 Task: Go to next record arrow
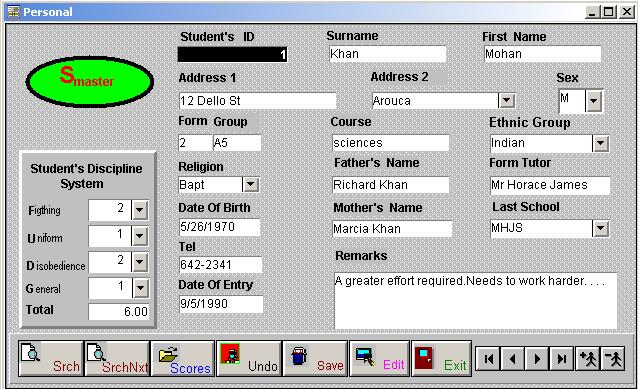tap(537, 359)
